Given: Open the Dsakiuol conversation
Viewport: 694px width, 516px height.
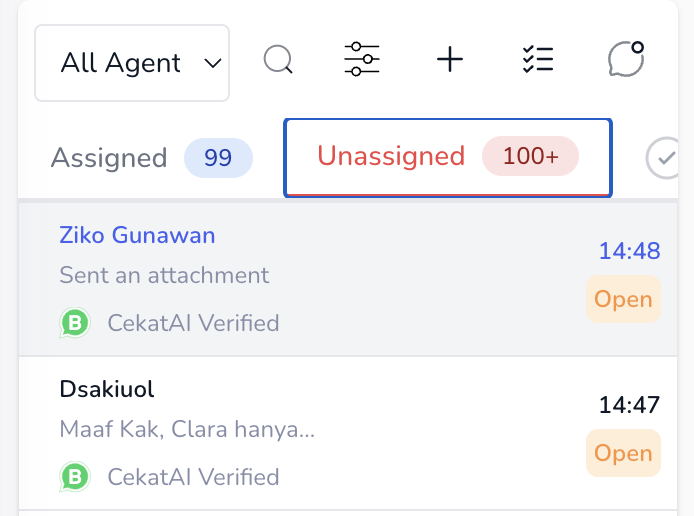Looking at the screenshot, I should [x=107, y=390].
